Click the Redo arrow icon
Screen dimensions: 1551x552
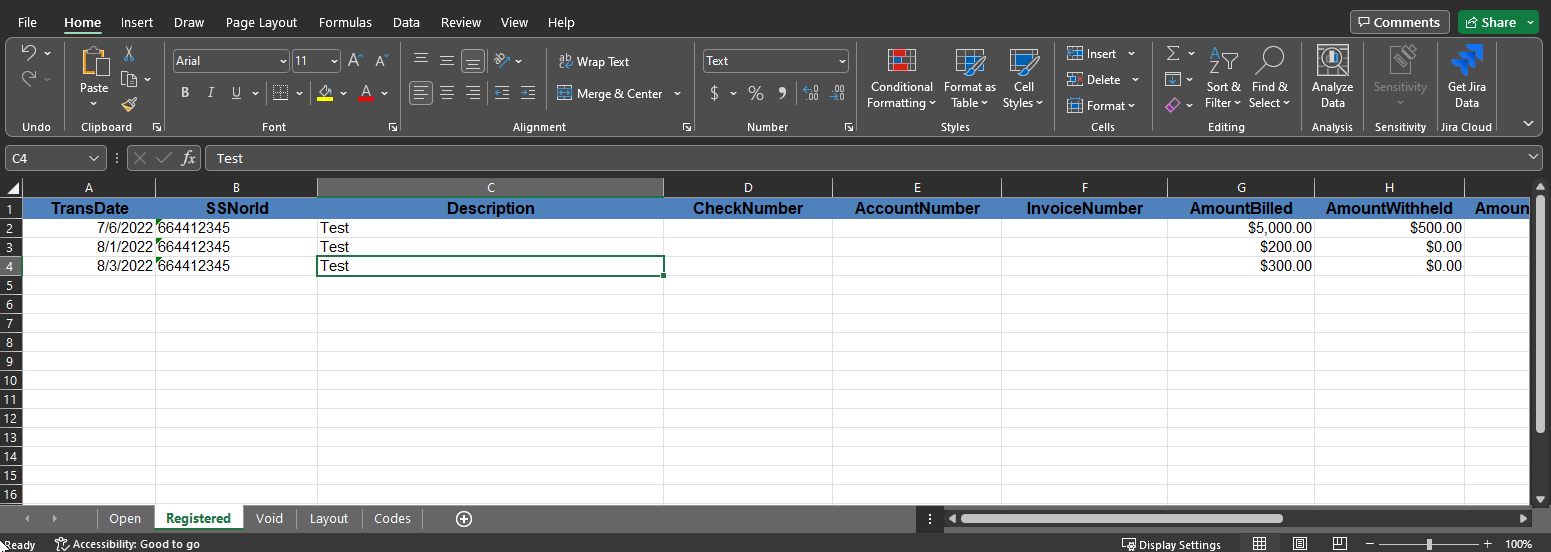coord(28,78)
